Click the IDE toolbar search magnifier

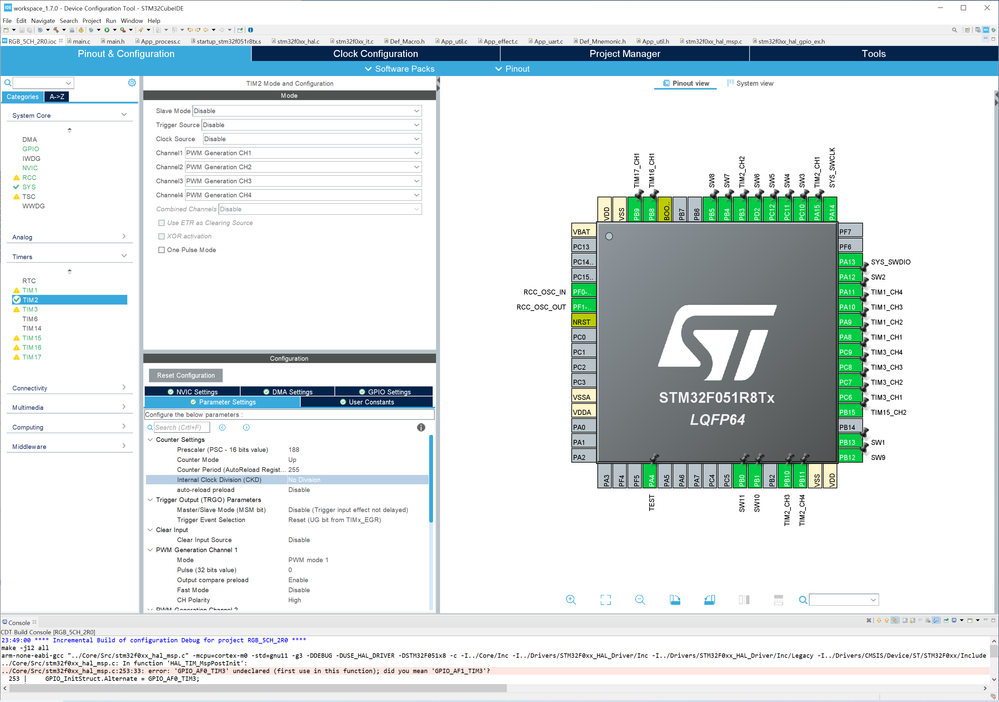coord(954,30)
